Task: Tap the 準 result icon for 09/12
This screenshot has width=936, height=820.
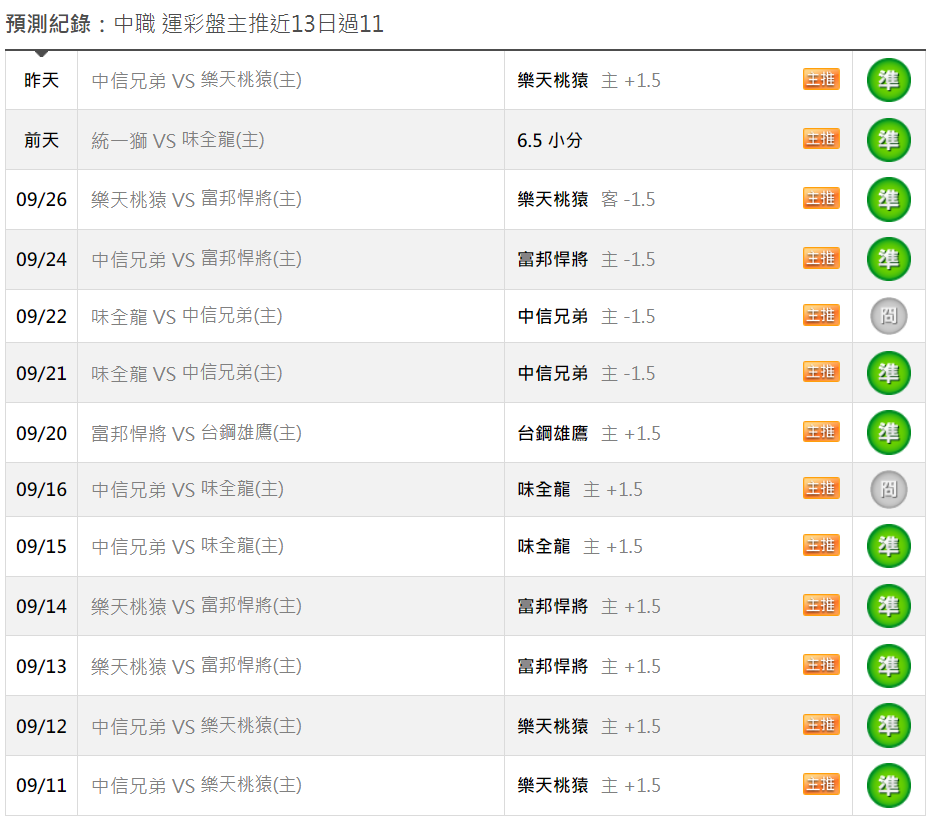Action: pos(888,726)
